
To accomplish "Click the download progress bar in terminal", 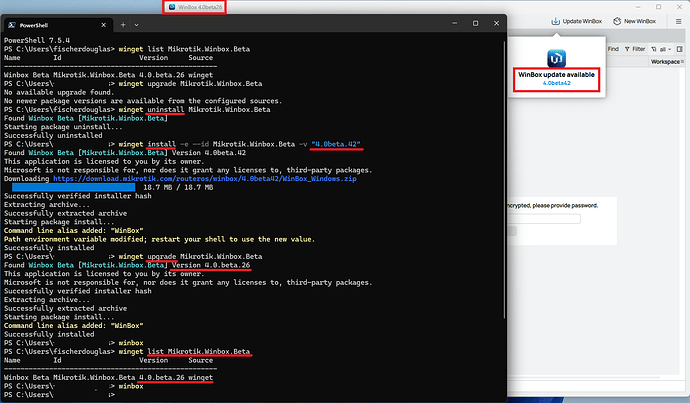I will click(73, 187).
